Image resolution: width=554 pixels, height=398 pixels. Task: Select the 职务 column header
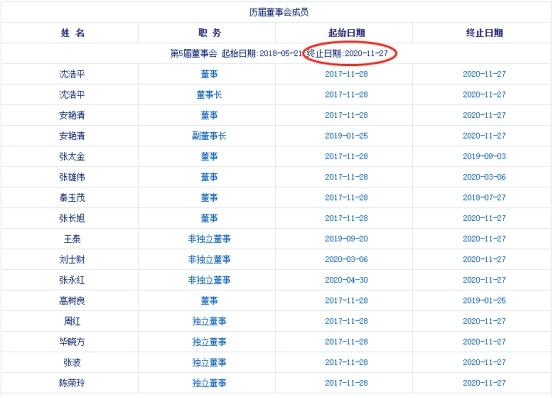pos(210,33)
